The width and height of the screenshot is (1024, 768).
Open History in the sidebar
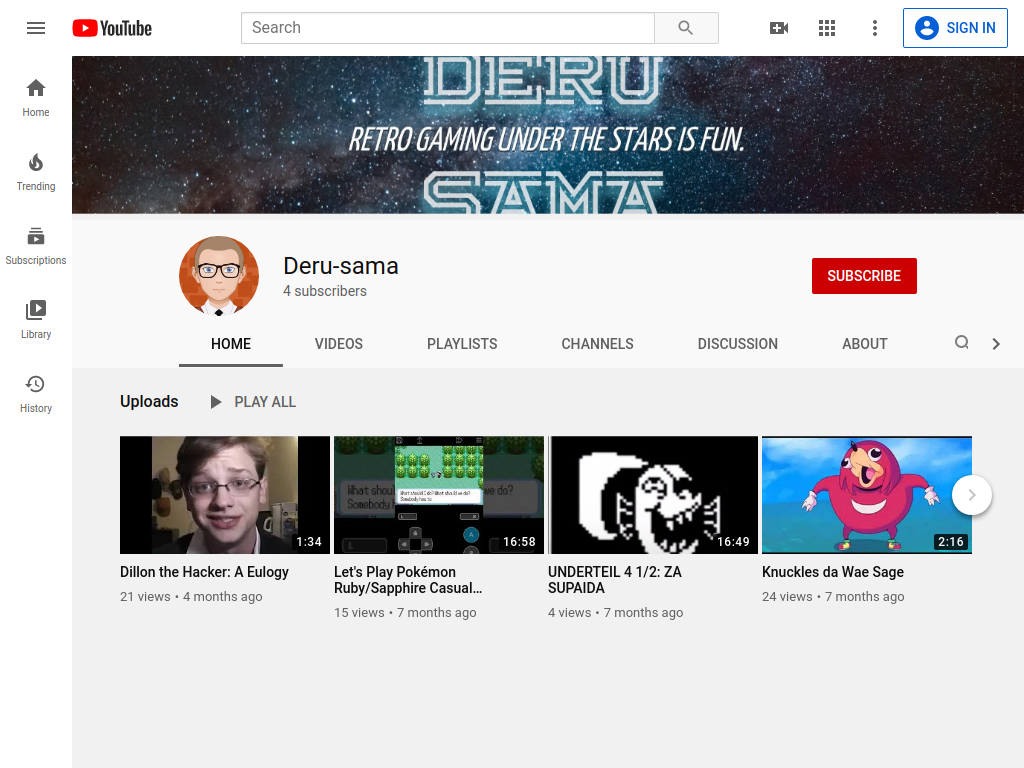point(36,394)
